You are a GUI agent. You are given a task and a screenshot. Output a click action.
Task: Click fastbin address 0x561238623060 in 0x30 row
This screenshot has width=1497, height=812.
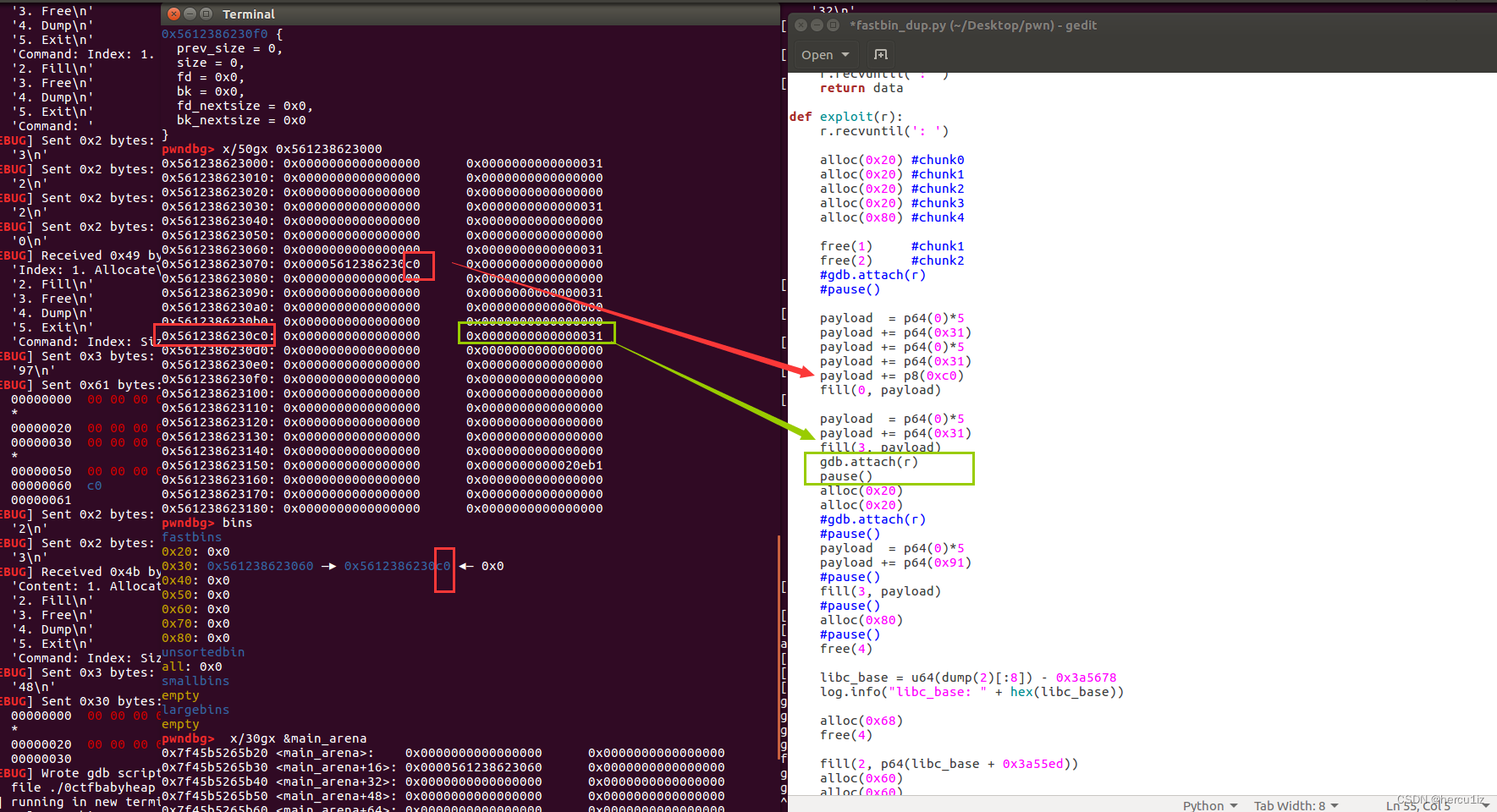[261, 566]
